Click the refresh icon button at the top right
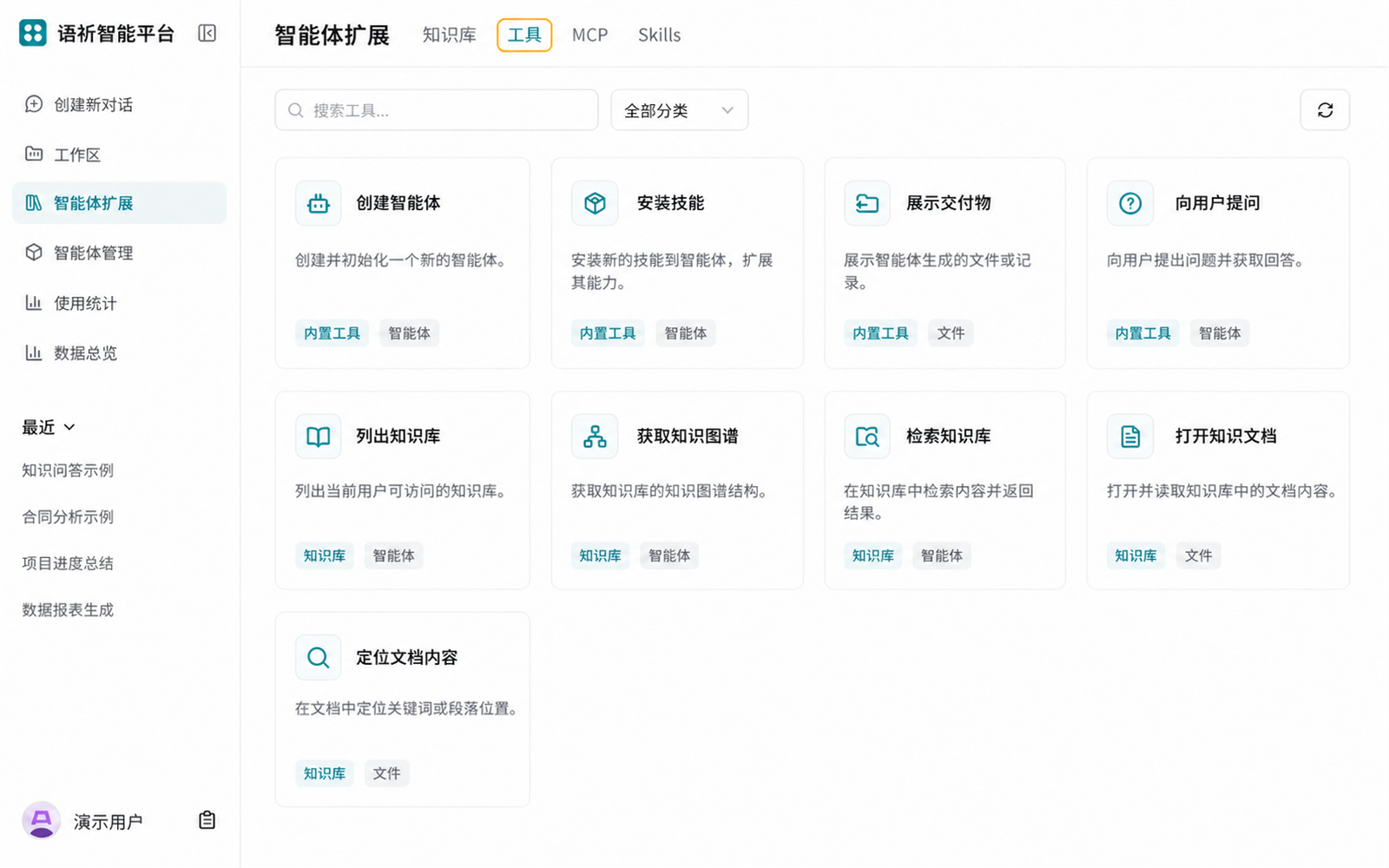Image resolution: width=1389 pixels, height=868 pixels. tap(1325, 110)
